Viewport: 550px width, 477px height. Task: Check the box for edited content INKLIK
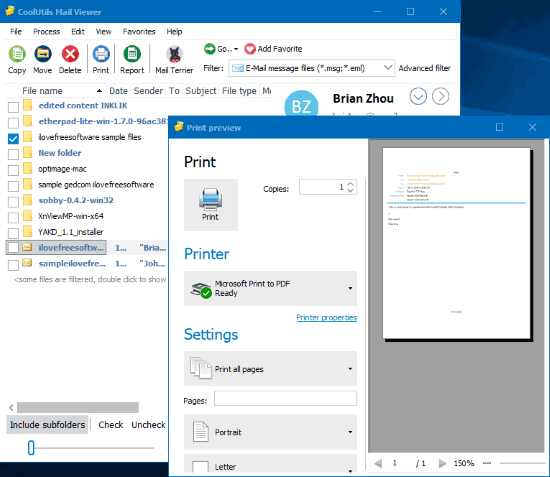click(x=13, y=107)
